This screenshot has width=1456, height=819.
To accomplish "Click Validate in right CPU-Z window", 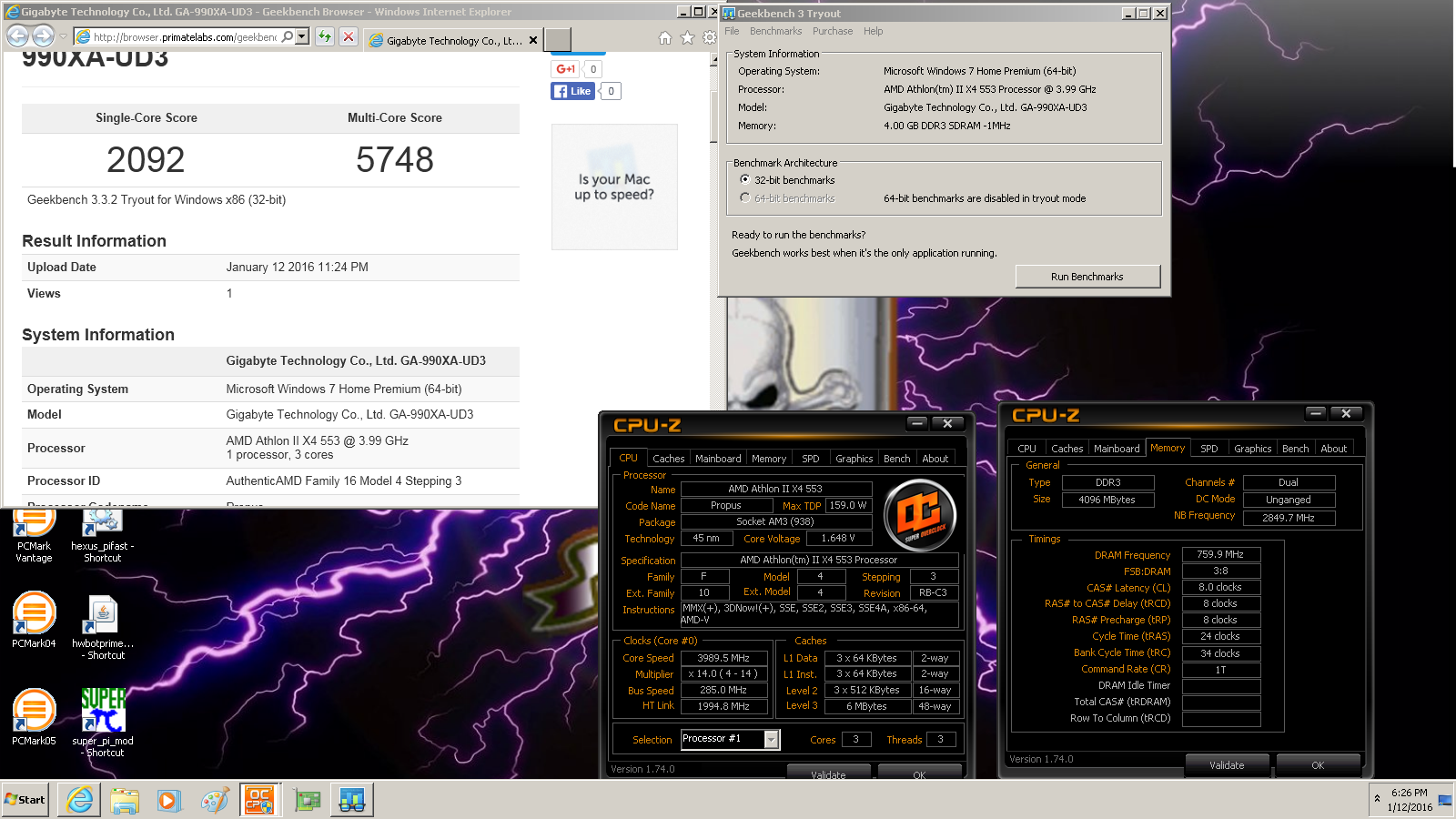I will 1227,765.
